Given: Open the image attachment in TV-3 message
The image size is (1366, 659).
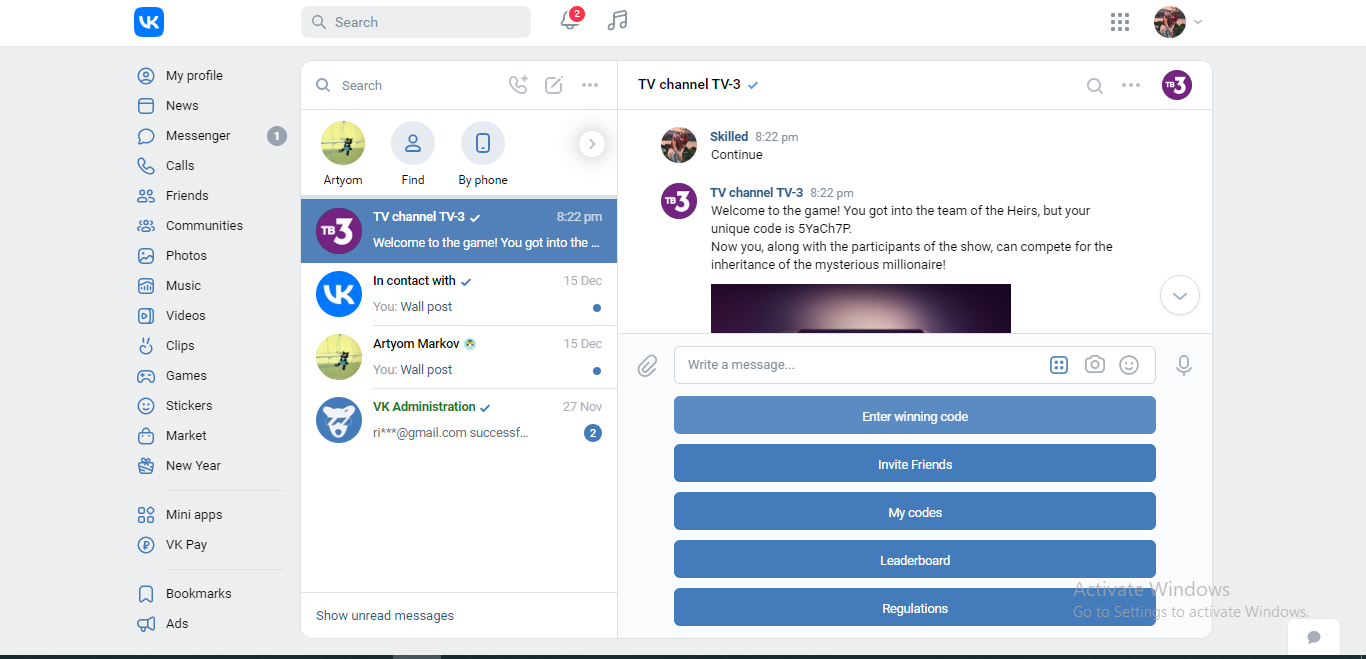Looking at the screenshot, I should coord(861,308).
